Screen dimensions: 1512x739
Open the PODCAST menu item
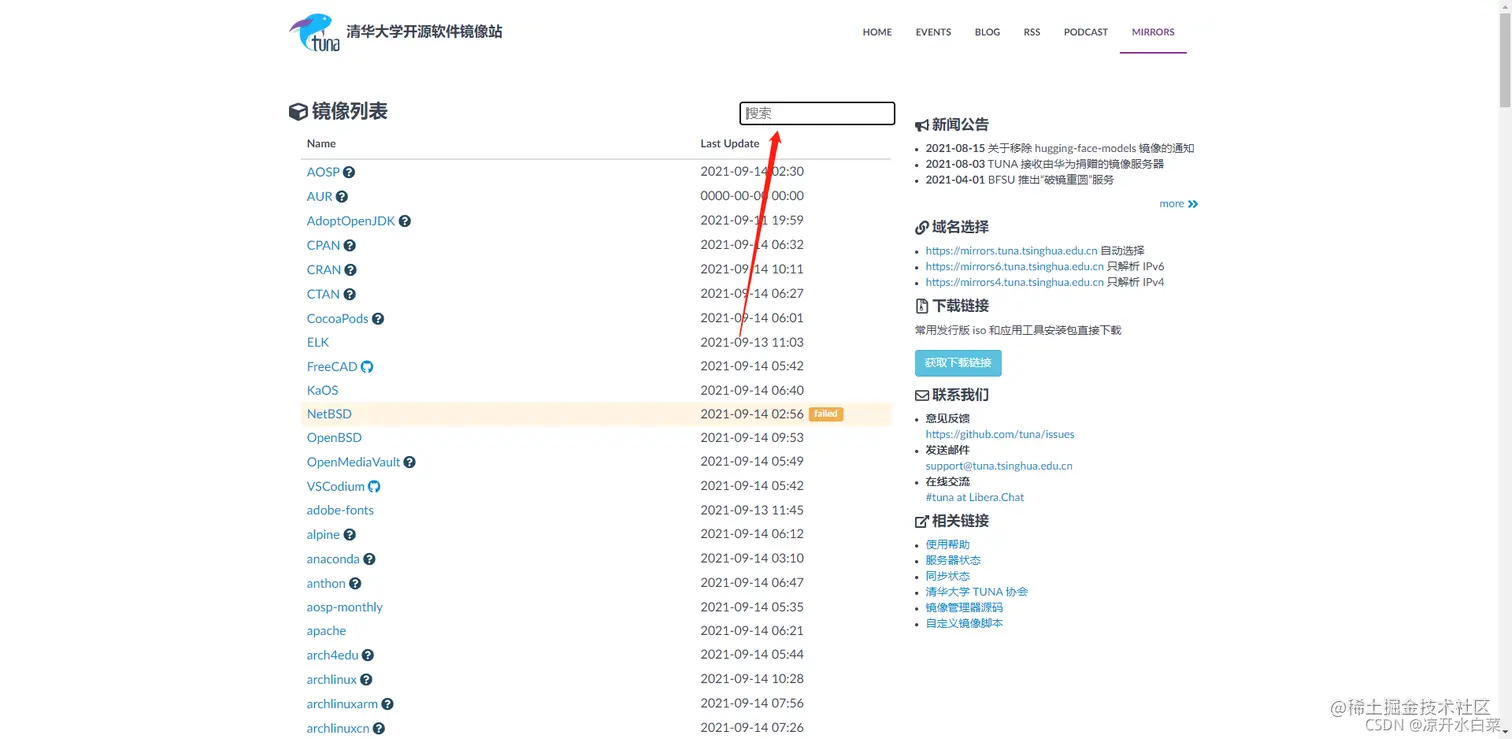click(x=1085, y=32)
